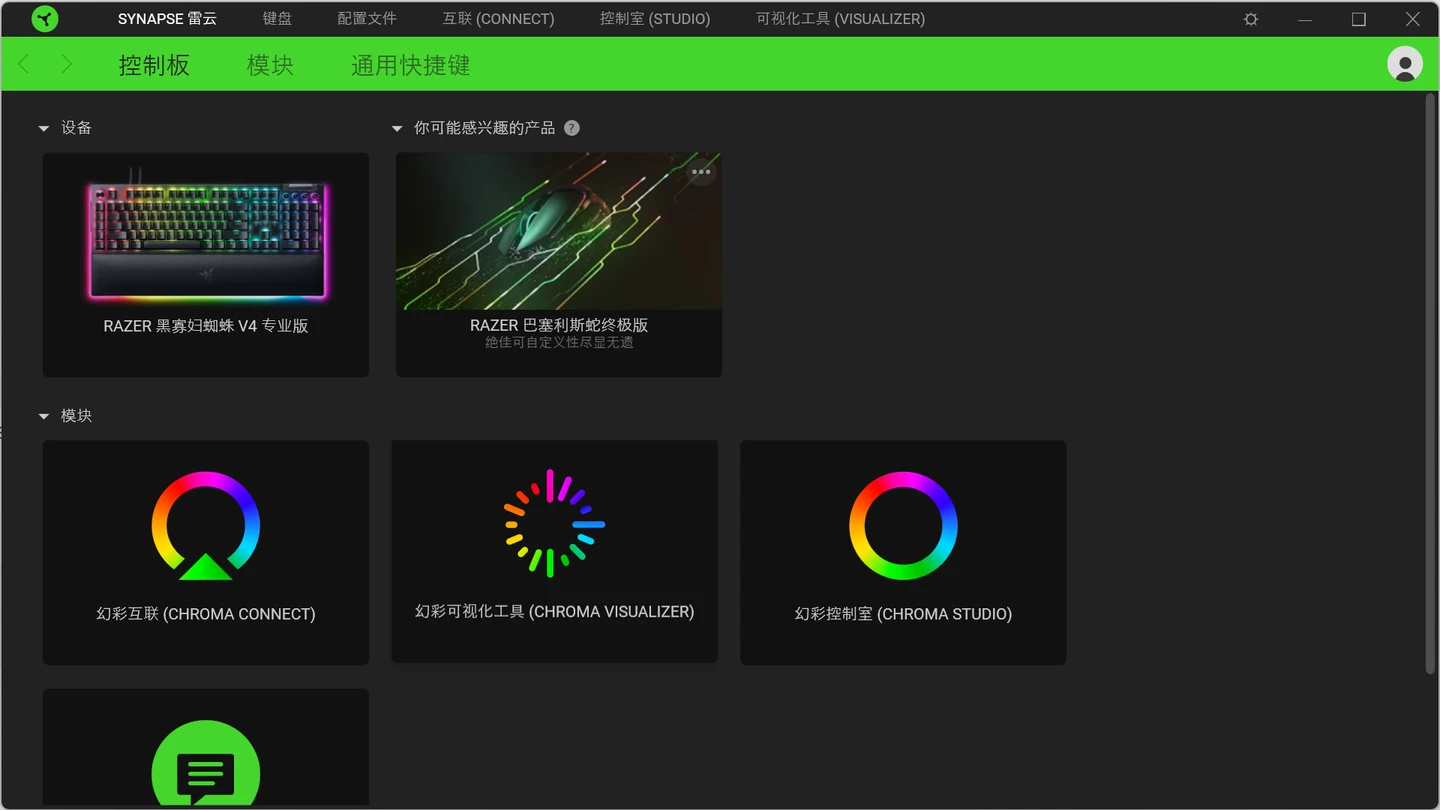This screenshot has width=1440, height=810.
Task: Go back with the left arrow
Action: tap(24, 64)
